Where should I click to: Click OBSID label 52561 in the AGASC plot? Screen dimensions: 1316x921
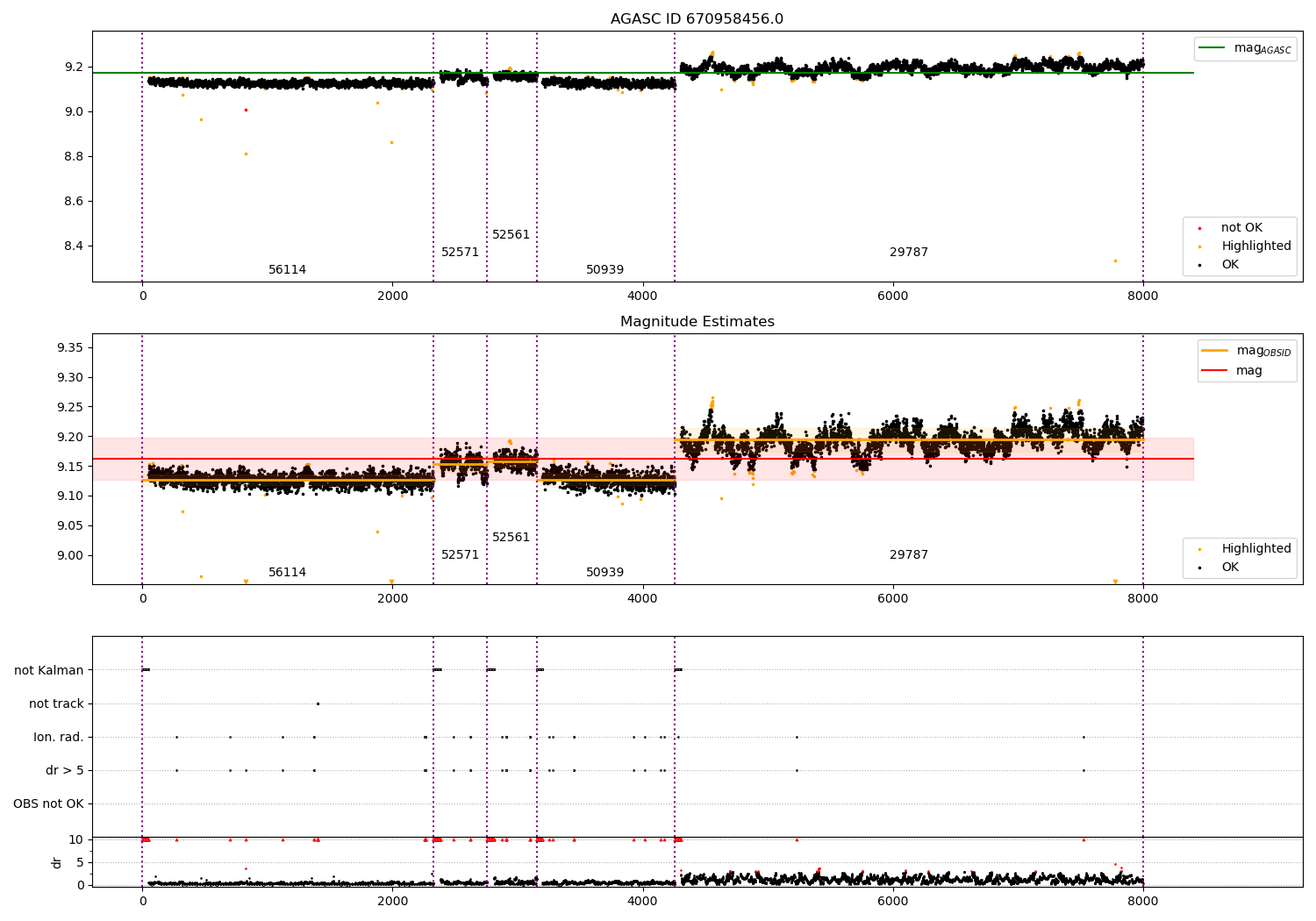511,235
